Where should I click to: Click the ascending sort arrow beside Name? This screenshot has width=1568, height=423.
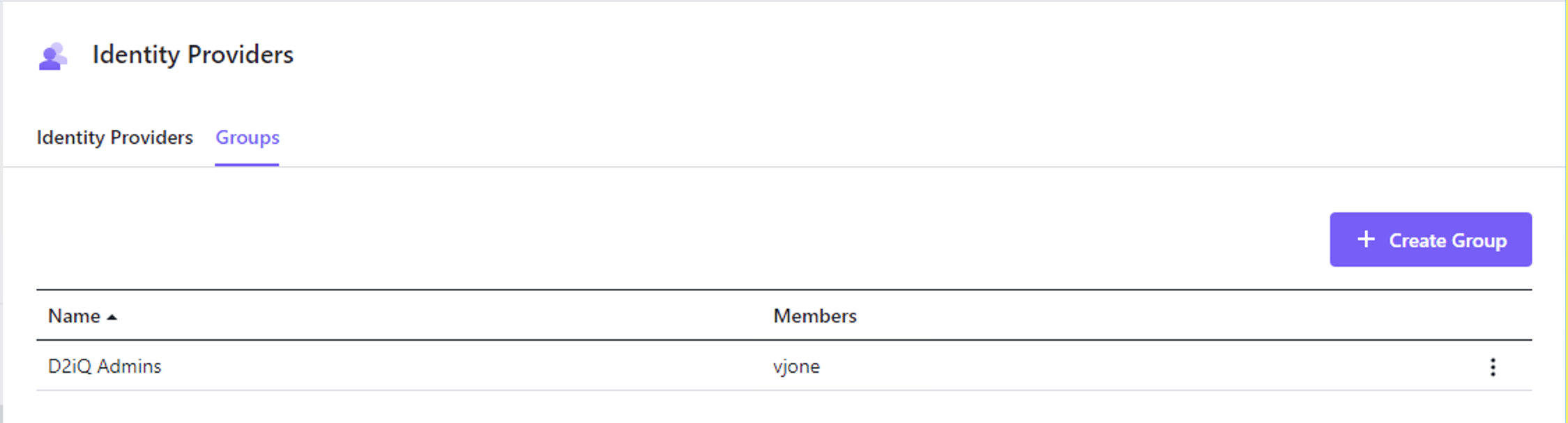(112, 318)
